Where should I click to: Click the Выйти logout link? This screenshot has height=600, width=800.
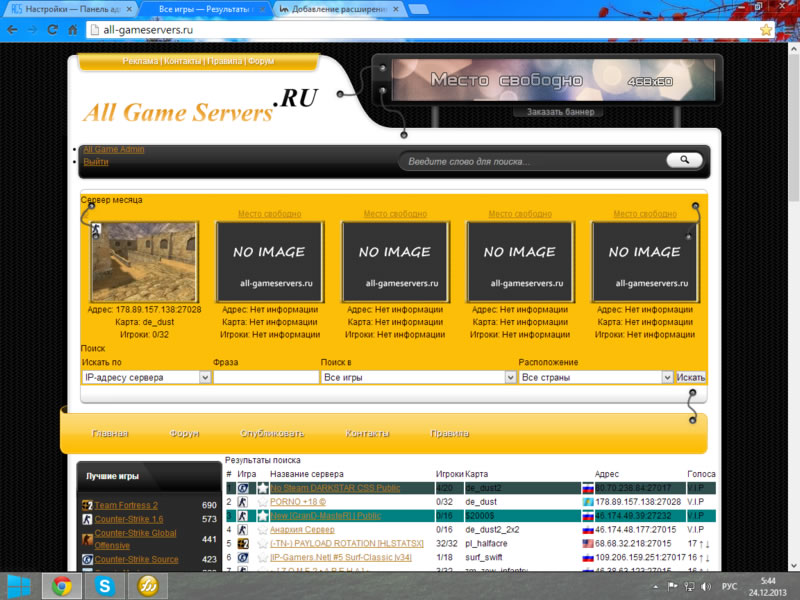[96, 162]
